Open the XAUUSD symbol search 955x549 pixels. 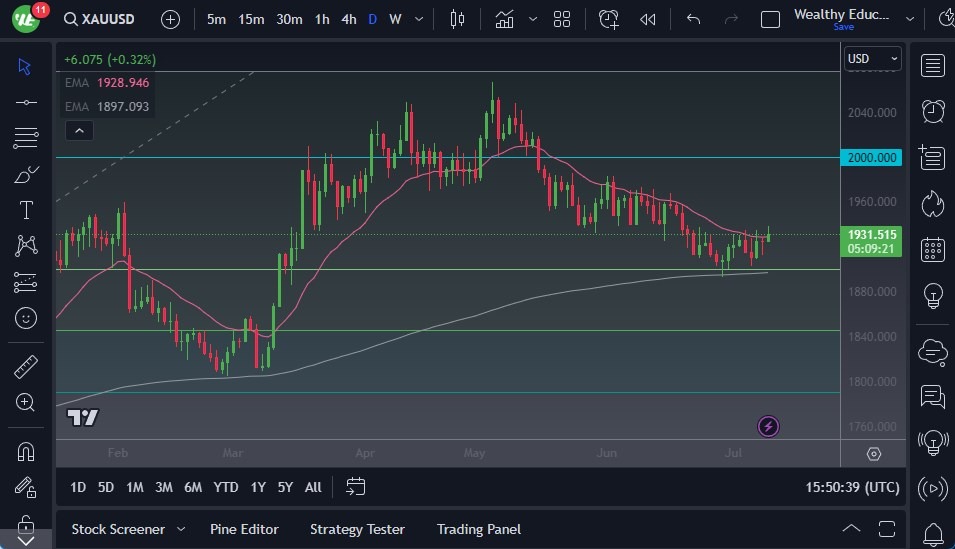pos(99,19)
